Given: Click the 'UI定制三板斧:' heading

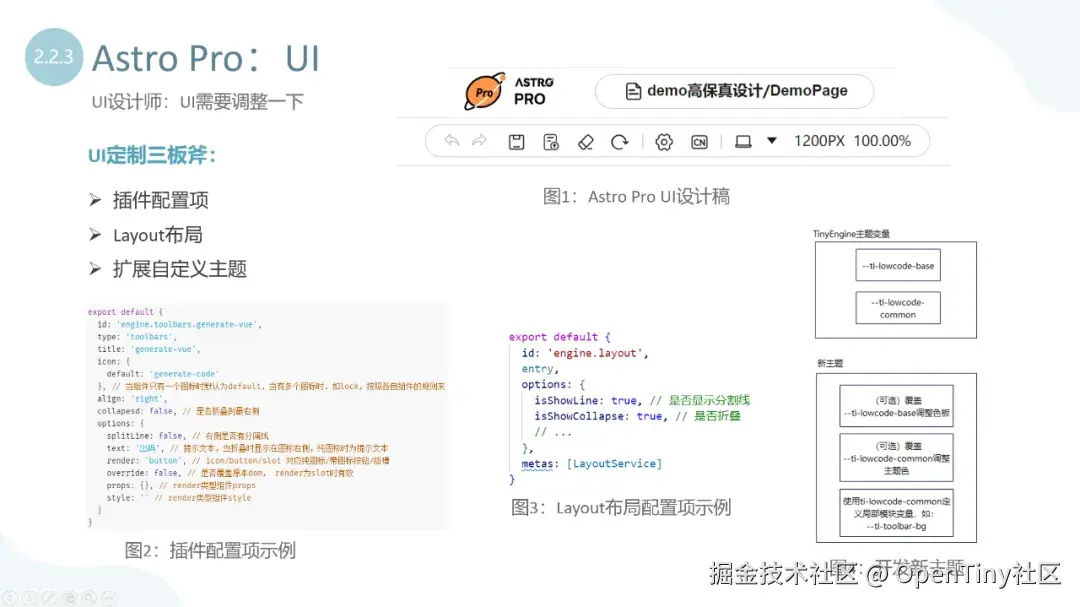Looking at the screenshot, I should (x=152, y=155).
